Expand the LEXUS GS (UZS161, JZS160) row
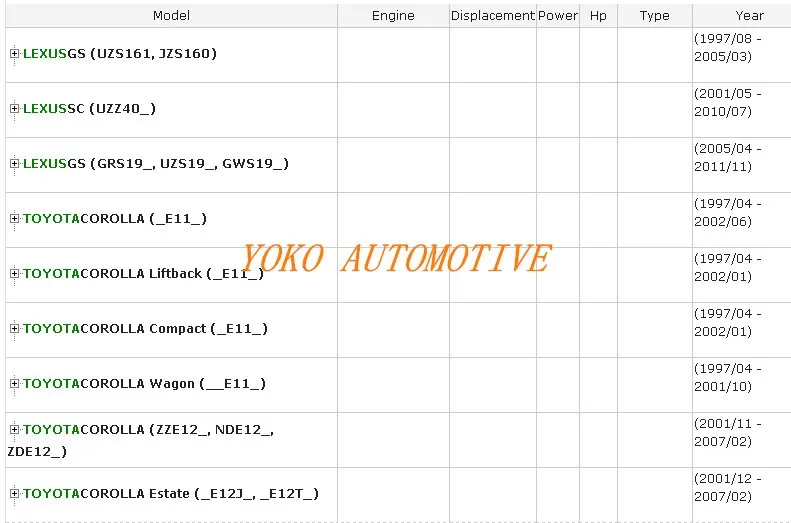Screen dimensions: 791x523 click(14, 53)
